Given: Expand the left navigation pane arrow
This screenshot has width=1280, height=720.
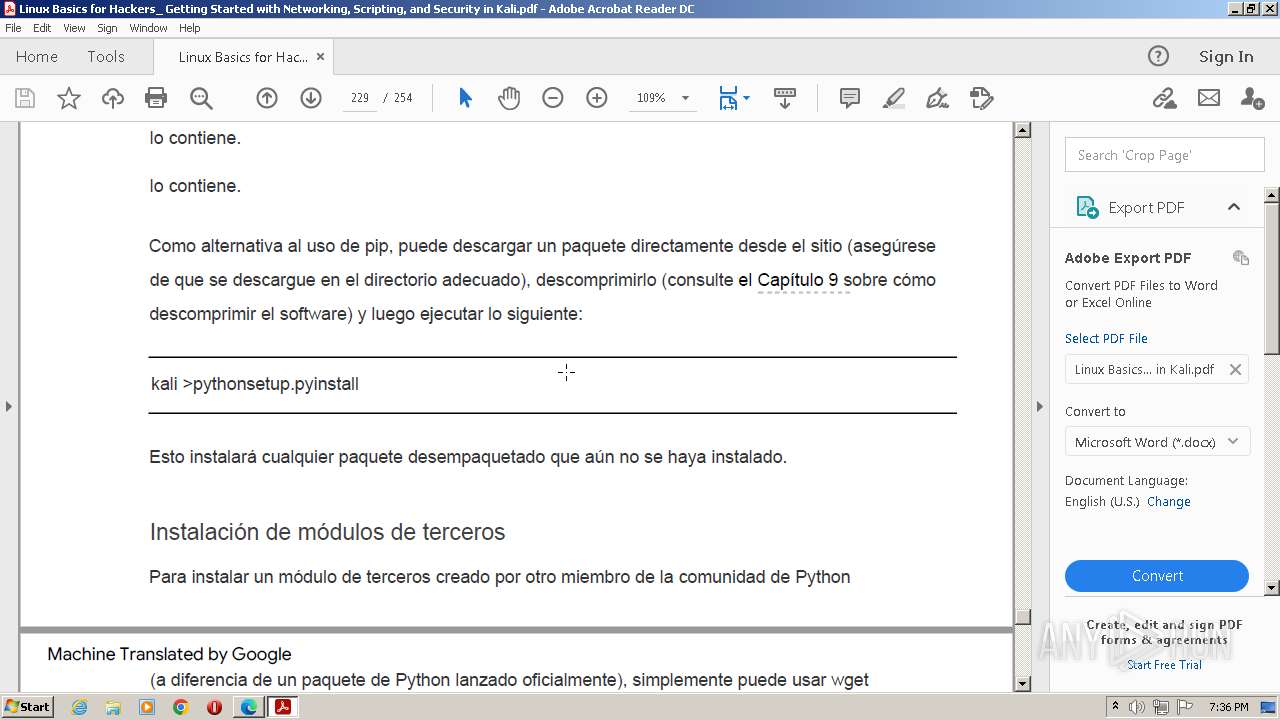Looking at the screenshot, I should point(9,406).
